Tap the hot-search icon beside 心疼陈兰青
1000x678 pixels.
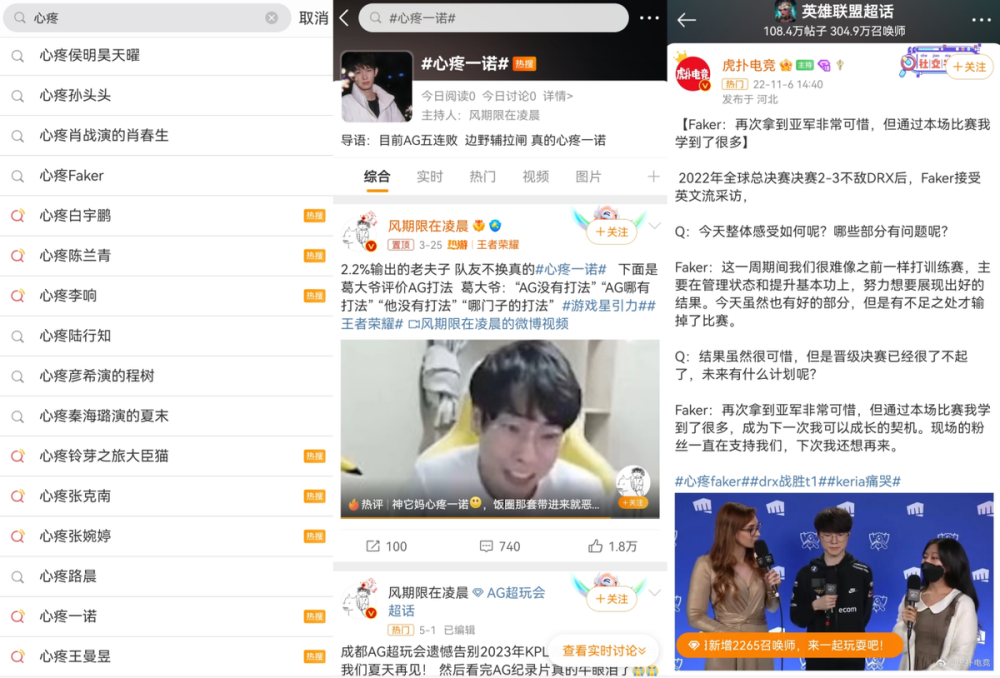18,256
